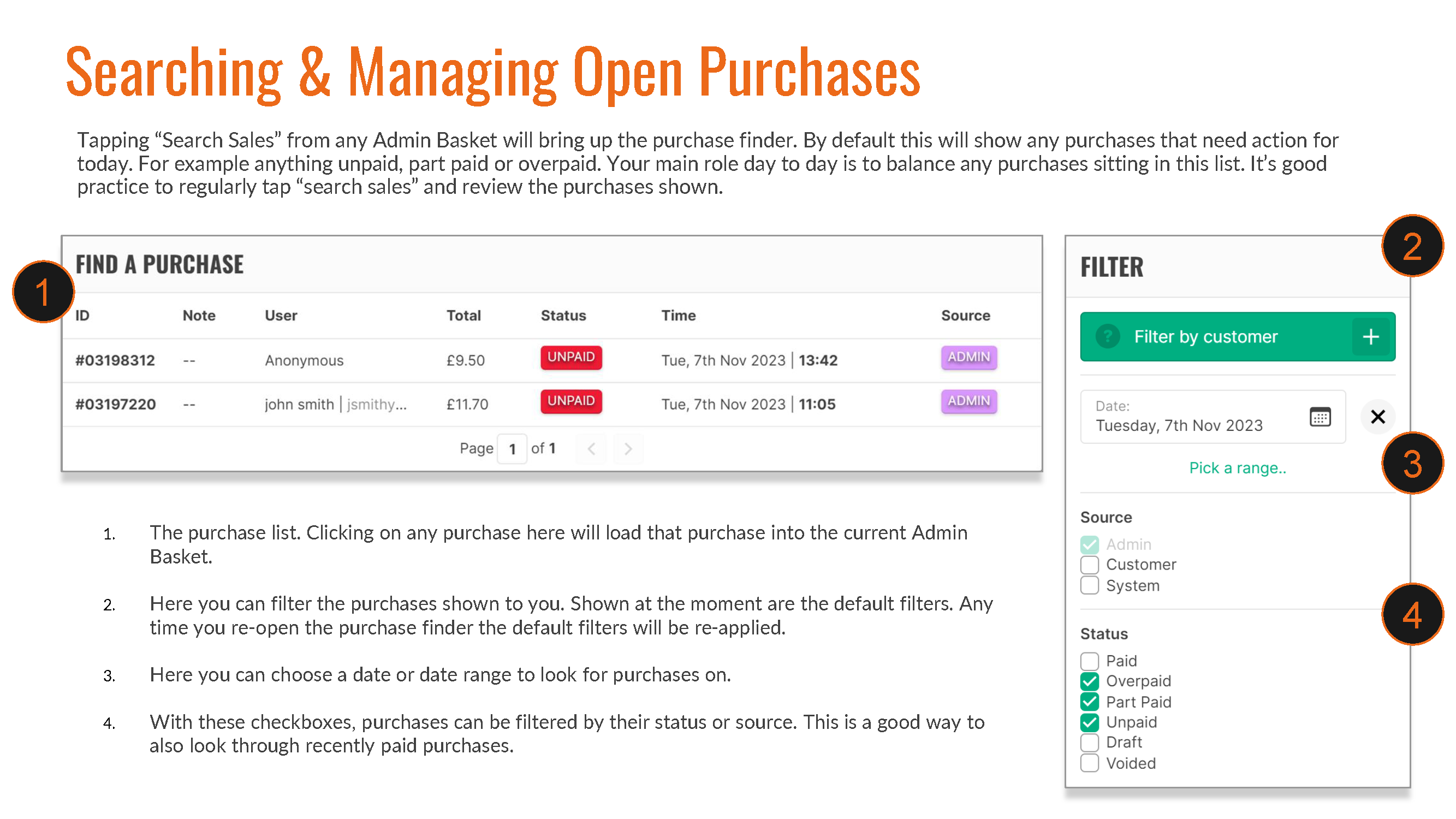Viewport: 1456px width, 819px height.
Task: Click the ADMIN badge next to john smith's purchase
Action: pos(968,401)
